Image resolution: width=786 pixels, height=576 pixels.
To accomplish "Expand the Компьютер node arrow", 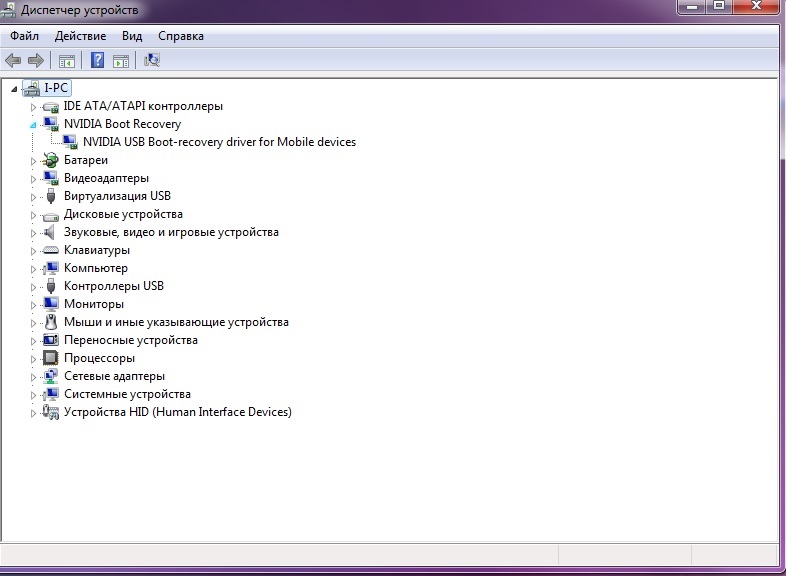I will (33, 269).
